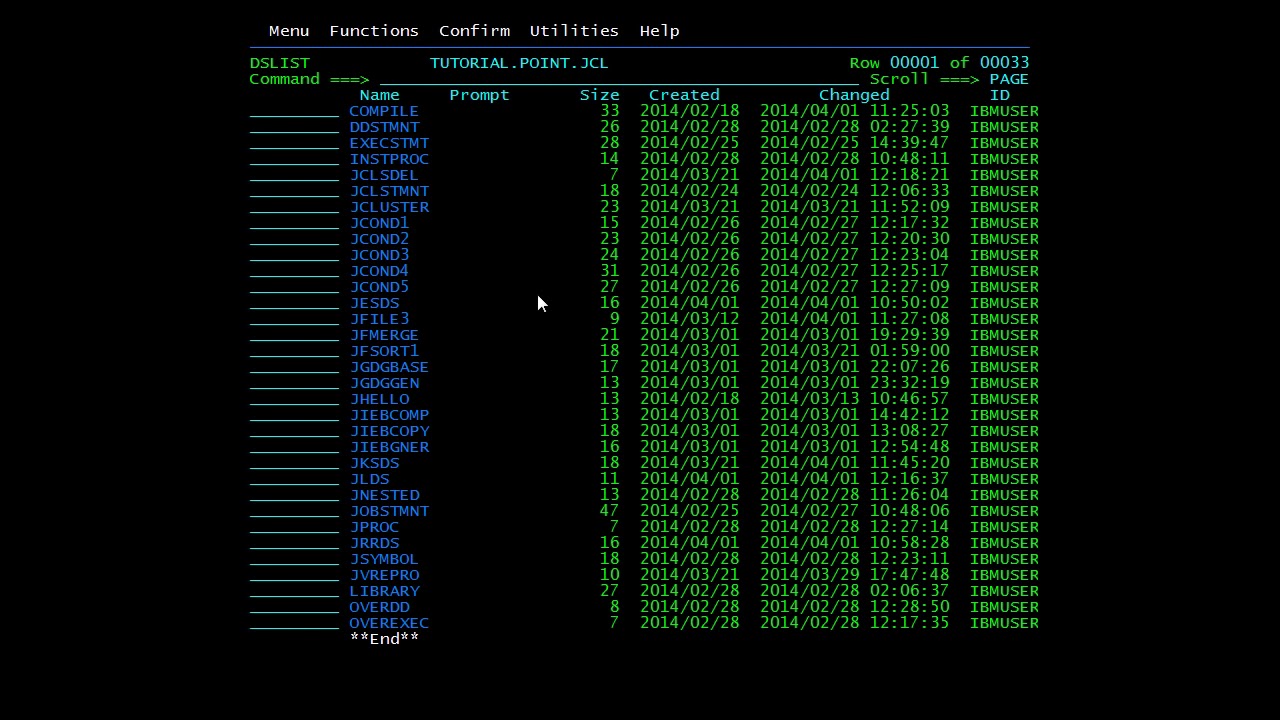Select the JRRDS member
Image resolution: width=1280 pixels, height=720 pixels.
pos(374,543)
